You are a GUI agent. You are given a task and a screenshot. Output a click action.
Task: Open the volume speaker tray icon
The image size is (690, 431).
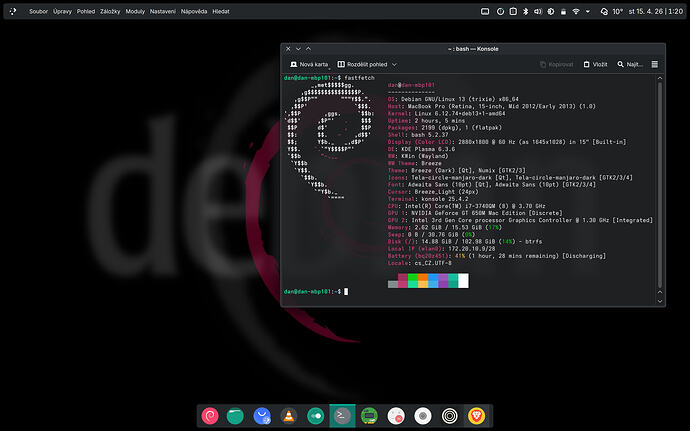[x=538, y=11]
